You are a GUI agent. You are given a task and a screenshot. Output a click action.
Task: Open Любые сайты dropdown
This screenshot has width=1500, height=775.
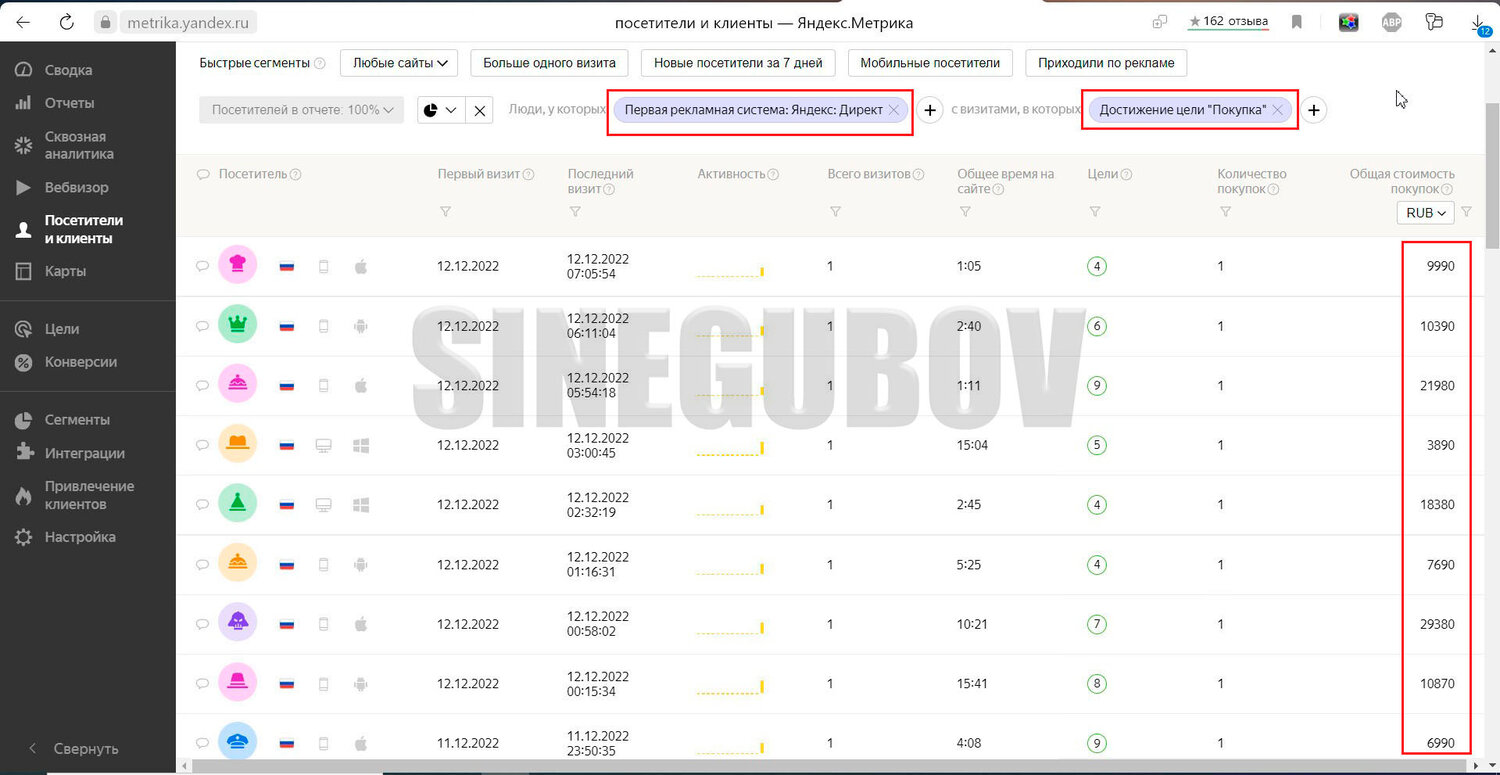[x=399, y=63]
